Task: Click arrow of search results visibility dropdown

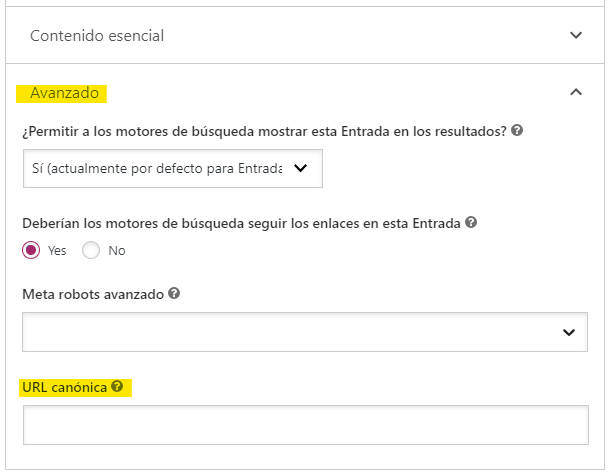Action: click(300, 168)
